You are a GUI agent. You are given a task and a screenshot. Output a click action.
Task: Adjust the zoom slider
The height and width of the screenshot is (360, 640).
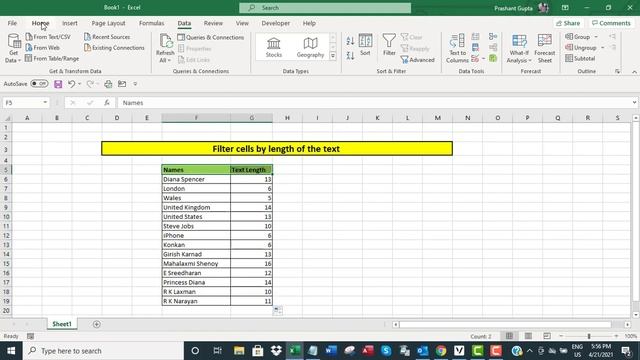[589, 336]
